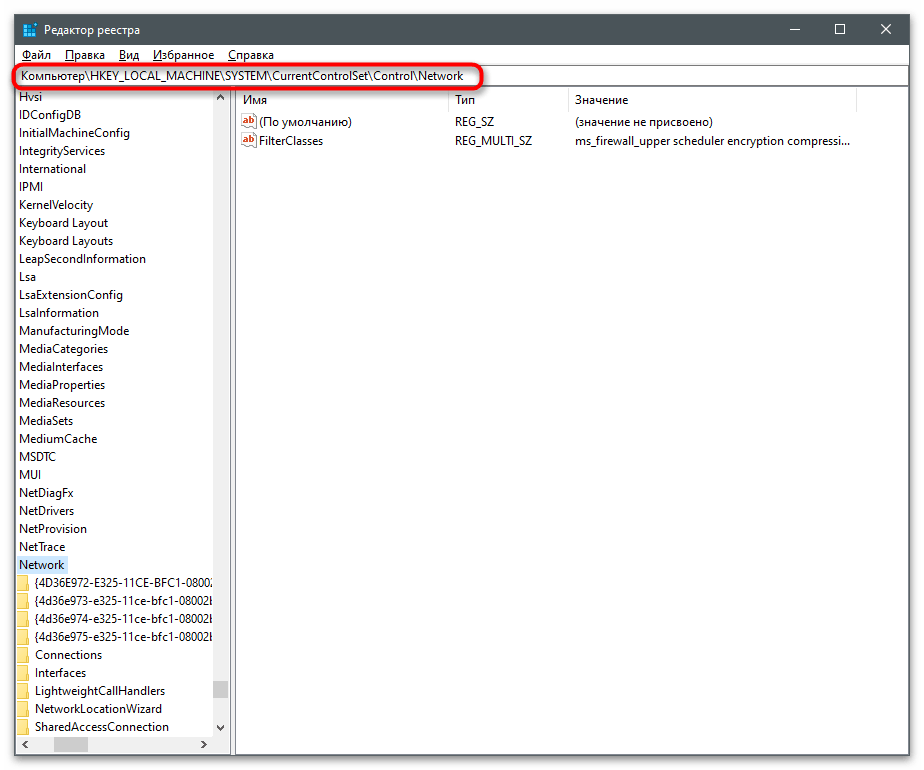924x770 pixels.
Task: Click the Interfaces folder icon
Action: (24, 673)
